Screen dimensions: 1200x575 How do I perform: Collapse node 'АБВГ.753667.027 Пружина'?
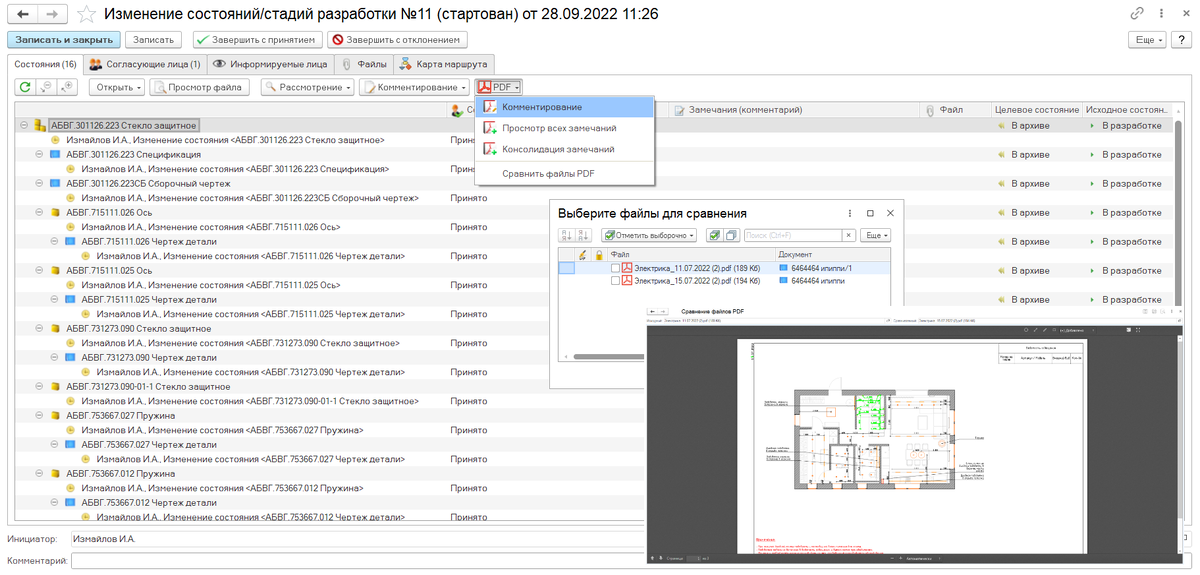click(39, 415)
